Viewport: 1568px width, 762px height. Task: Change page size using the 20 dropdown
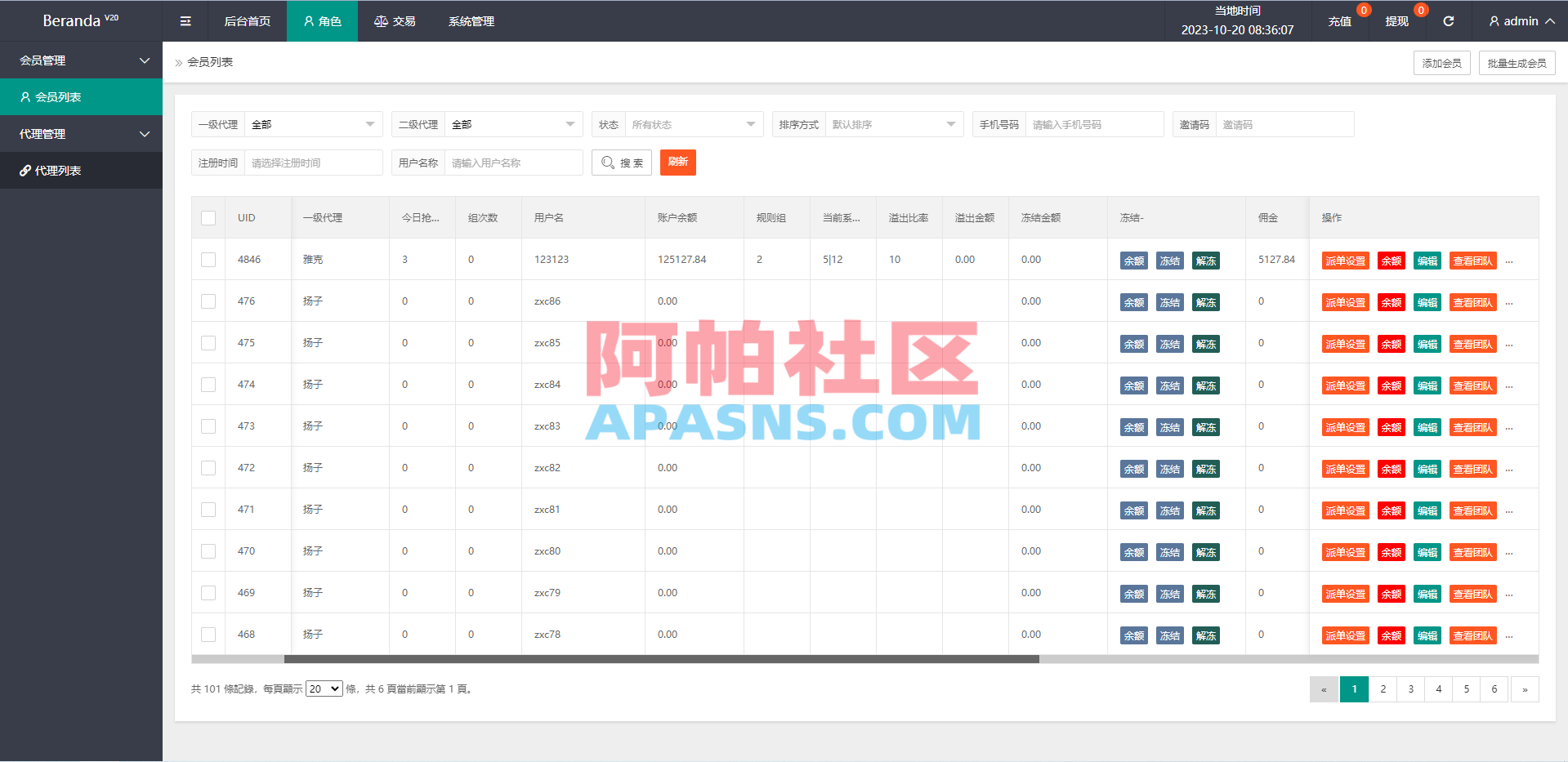(324, 688)
